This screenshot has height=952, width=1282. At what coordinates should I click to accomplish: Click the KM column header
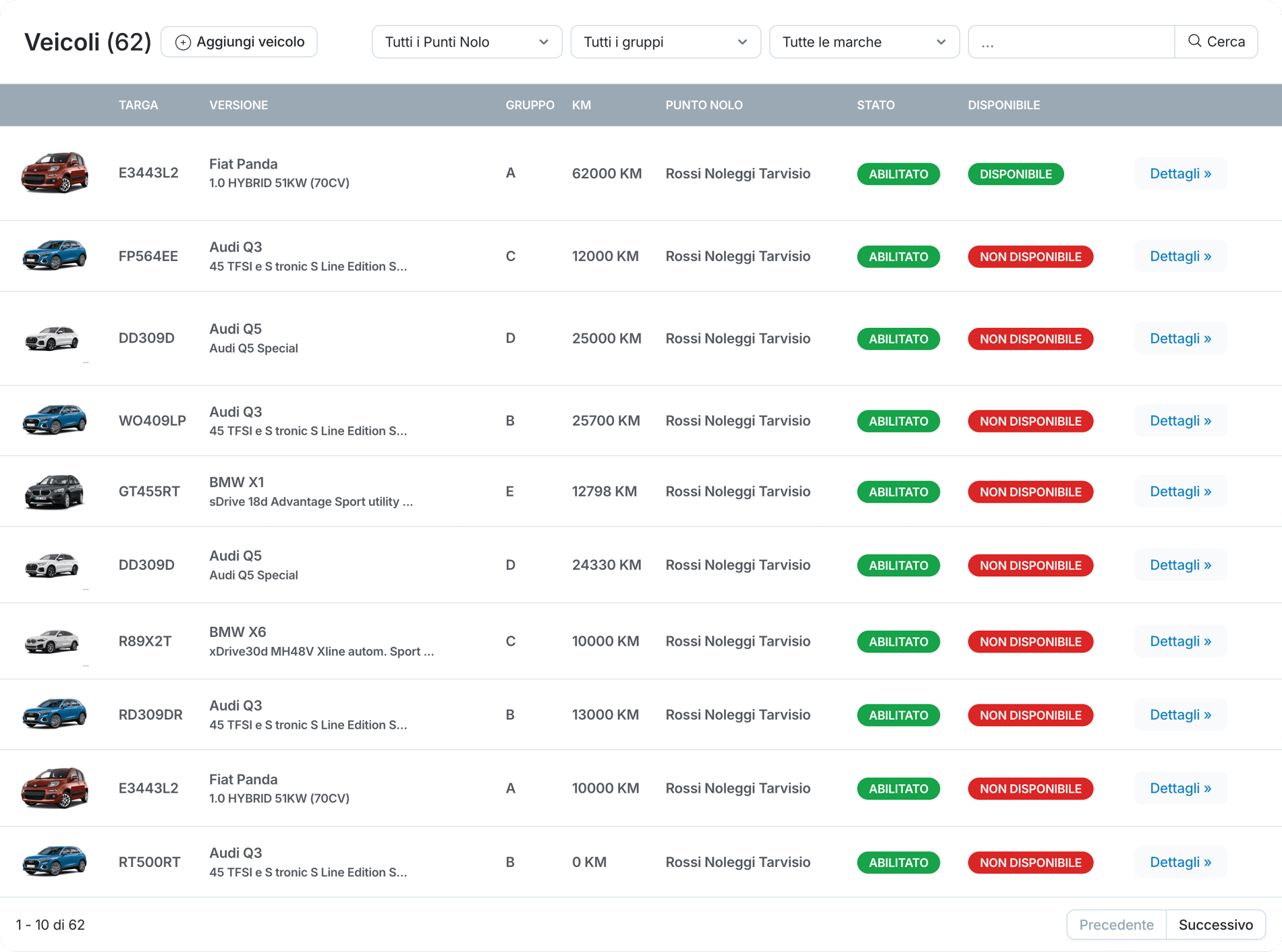point(581,105)
